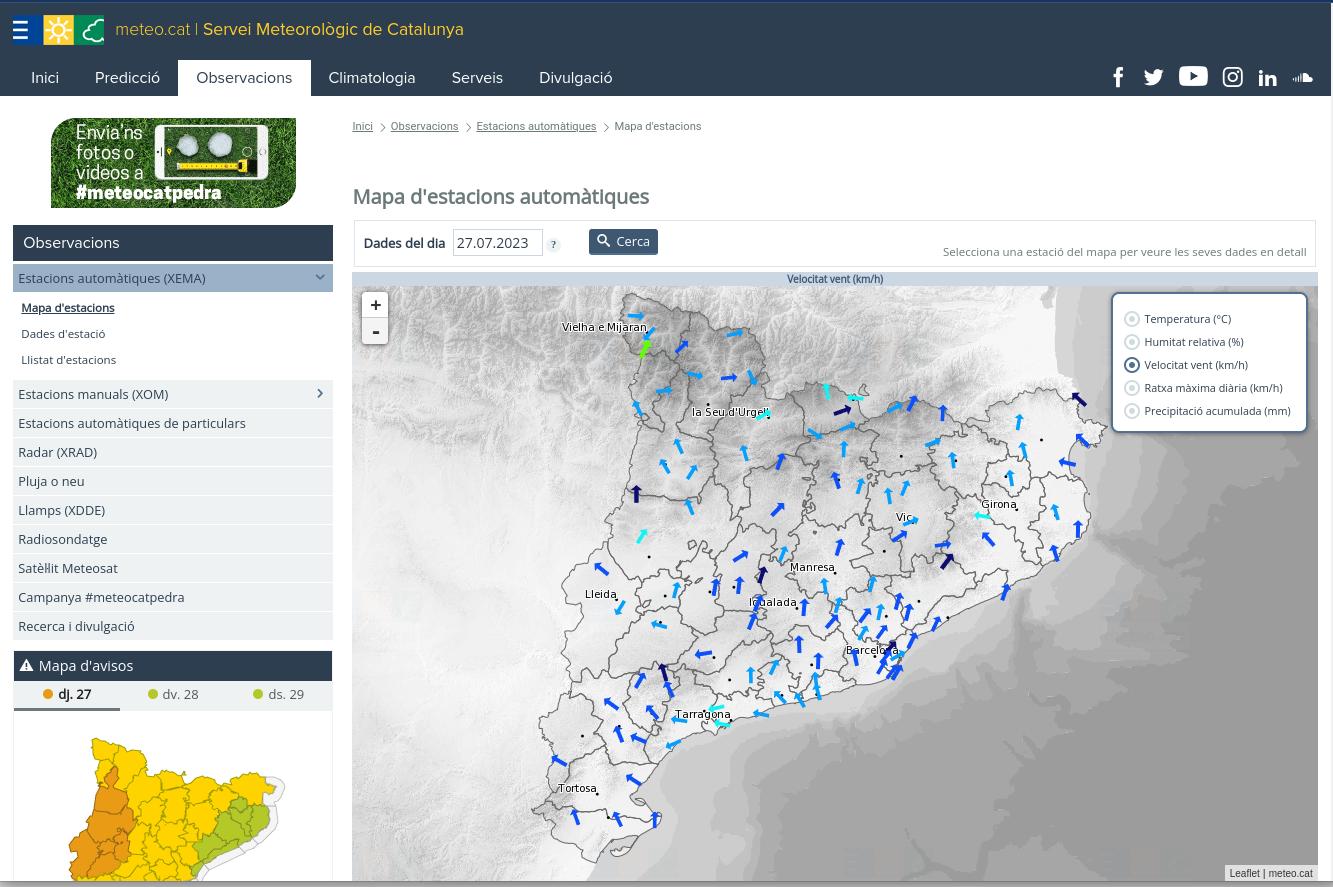Open the Radar (XRAD) link
This screenshot has height=887, width=1333.
57,452
